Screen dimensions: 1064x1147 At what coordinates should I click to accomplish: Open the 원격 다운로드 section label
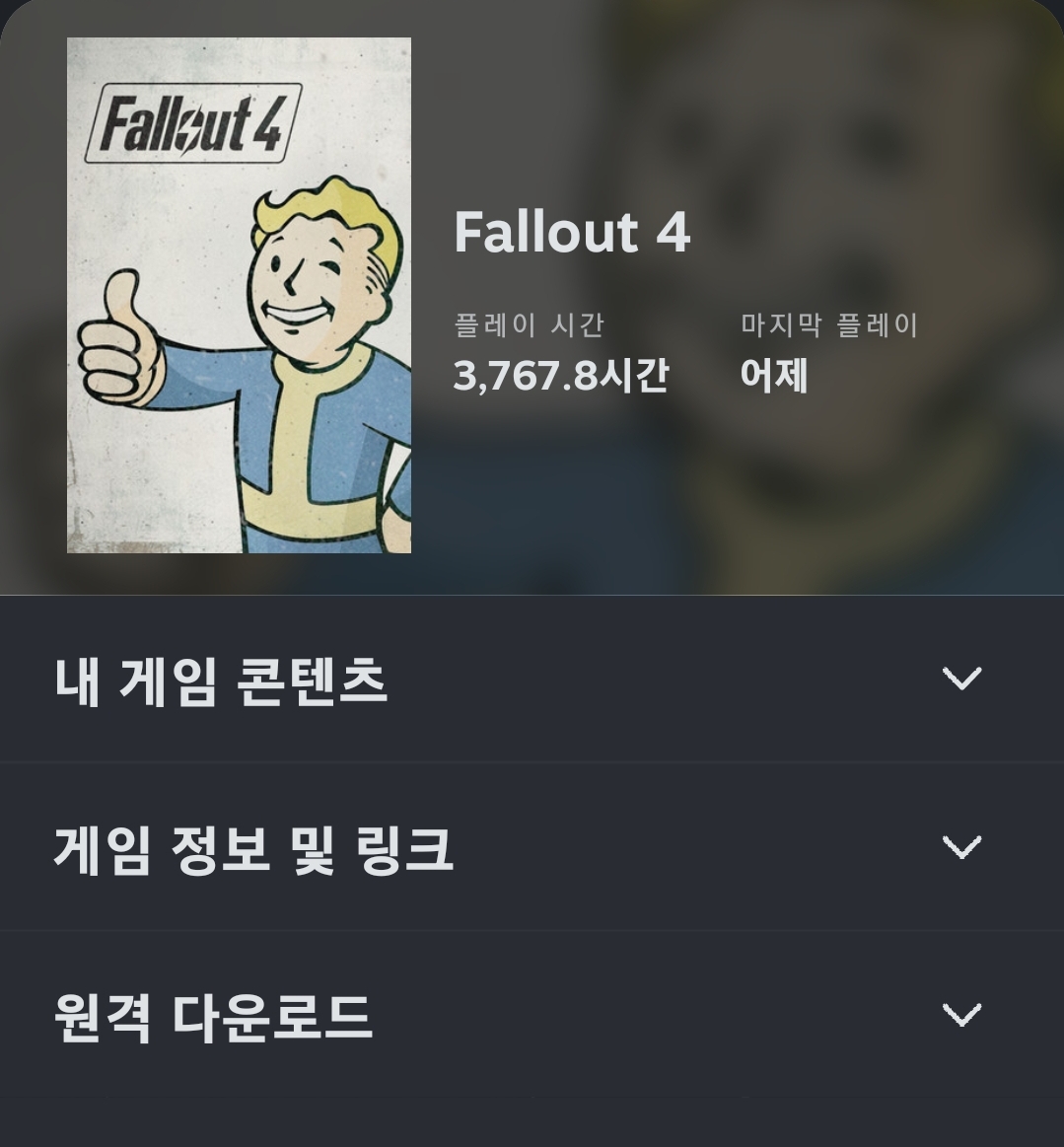pyautogui.click(x=213, y=1018)
